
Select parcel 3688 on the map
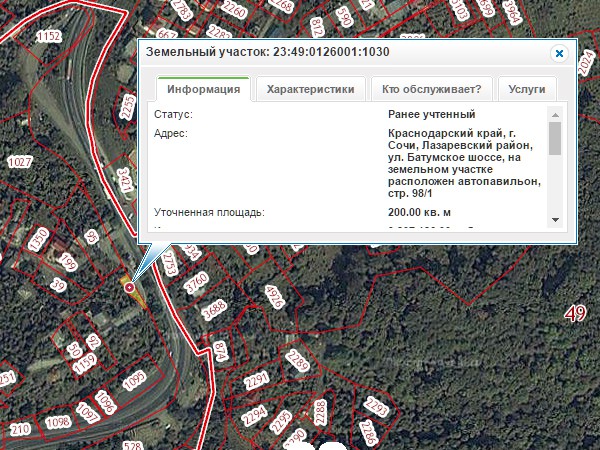pos(214,310)
